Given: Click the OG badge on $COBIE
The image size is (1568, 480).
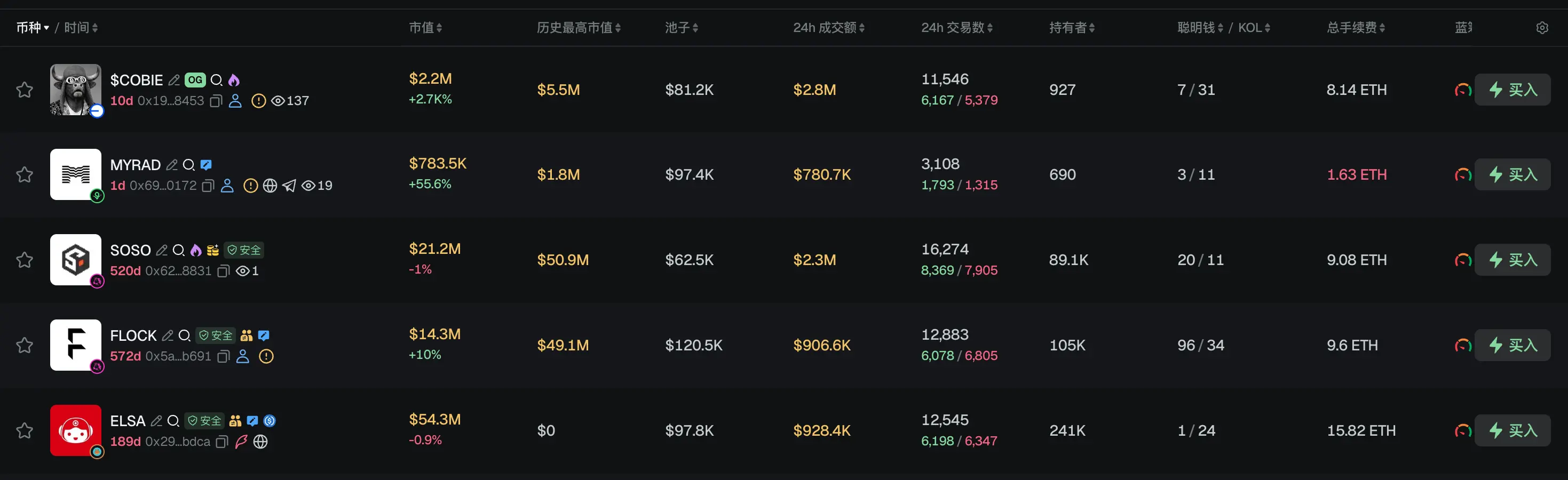Looking at the screenshot, I should click(195, 79).
